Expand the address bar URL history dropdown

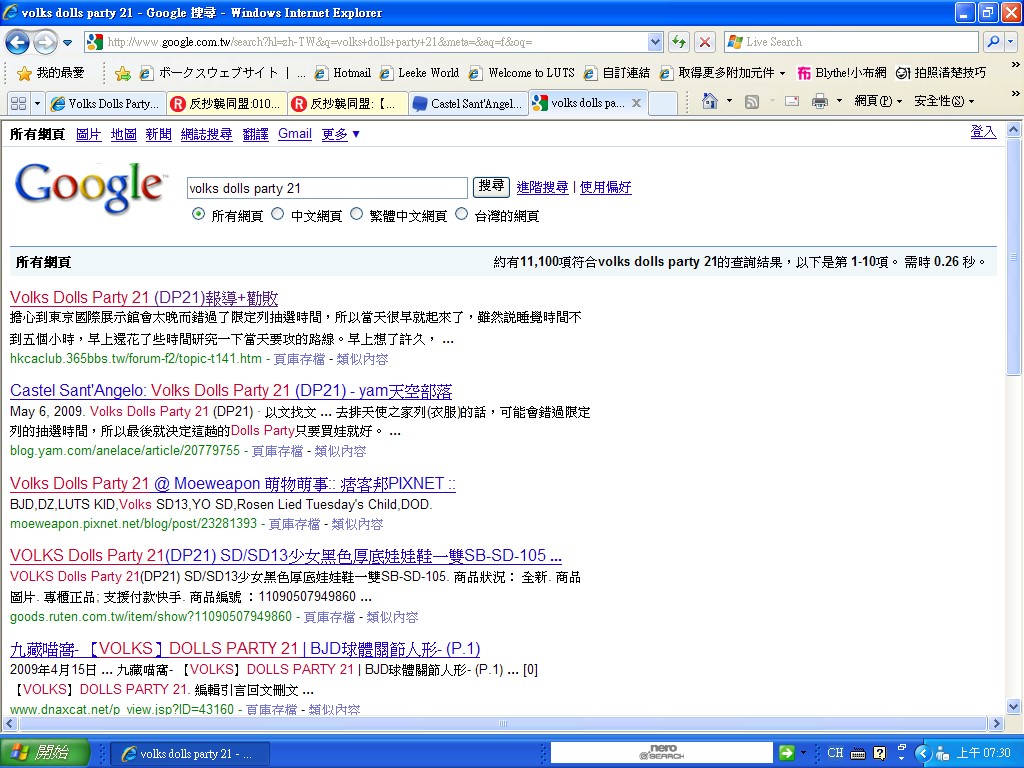[656, 42]
